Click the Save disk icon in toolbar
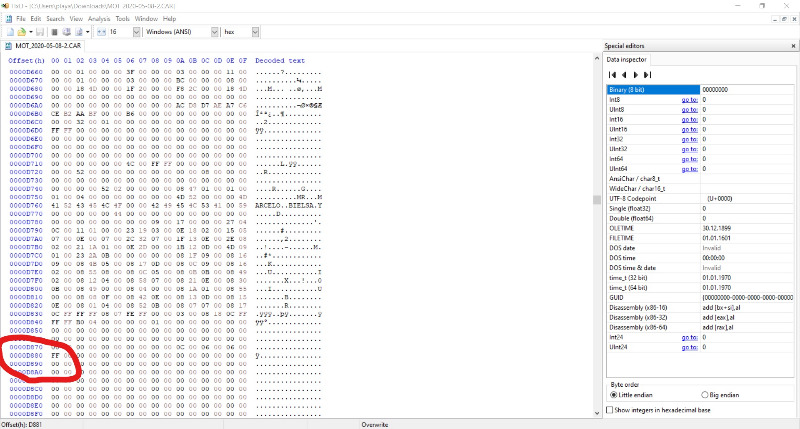800x429 pixels. point(41,33)
